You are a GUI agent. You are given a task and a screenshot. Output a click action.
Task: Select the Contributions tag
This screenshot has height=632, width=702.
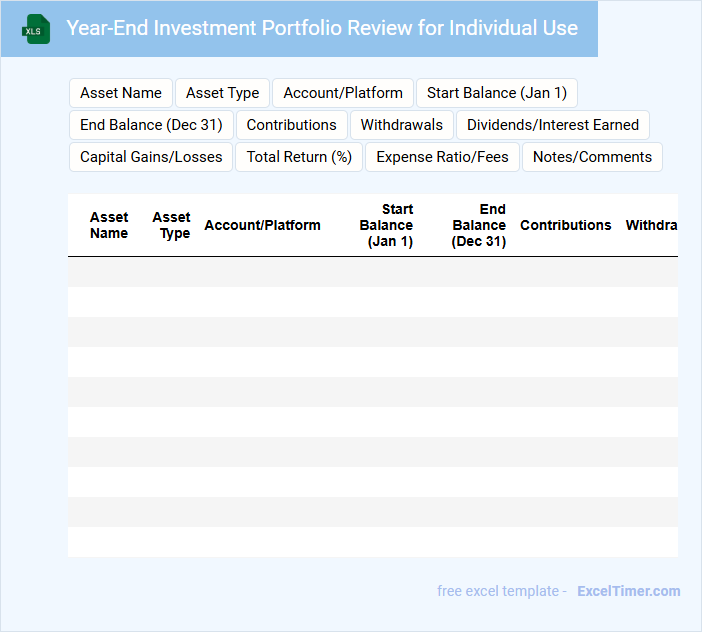point(291,125)
